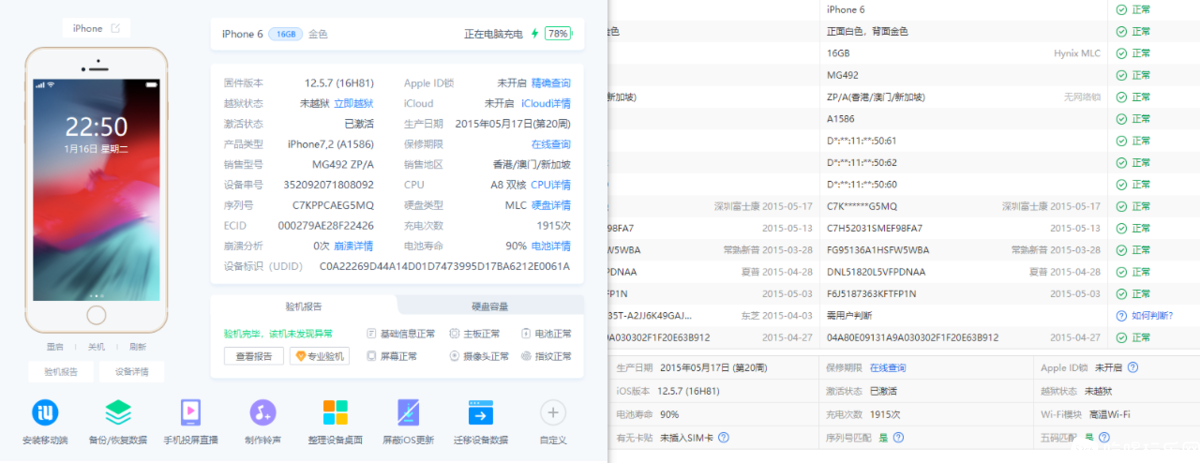
Task: Open the CPU详情 link
Action: pos(551,185)
